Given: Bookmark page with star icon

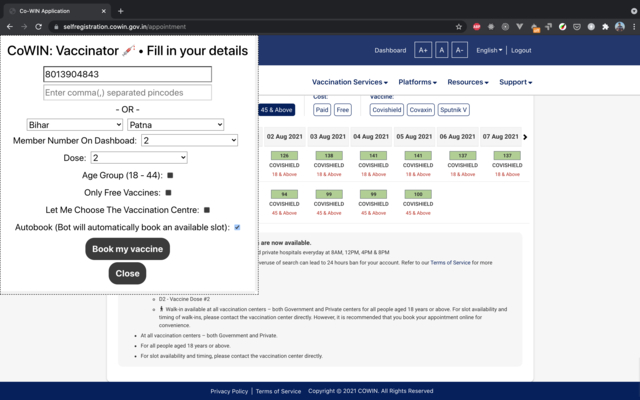Looking at the screenshot, I should [459, 27].
